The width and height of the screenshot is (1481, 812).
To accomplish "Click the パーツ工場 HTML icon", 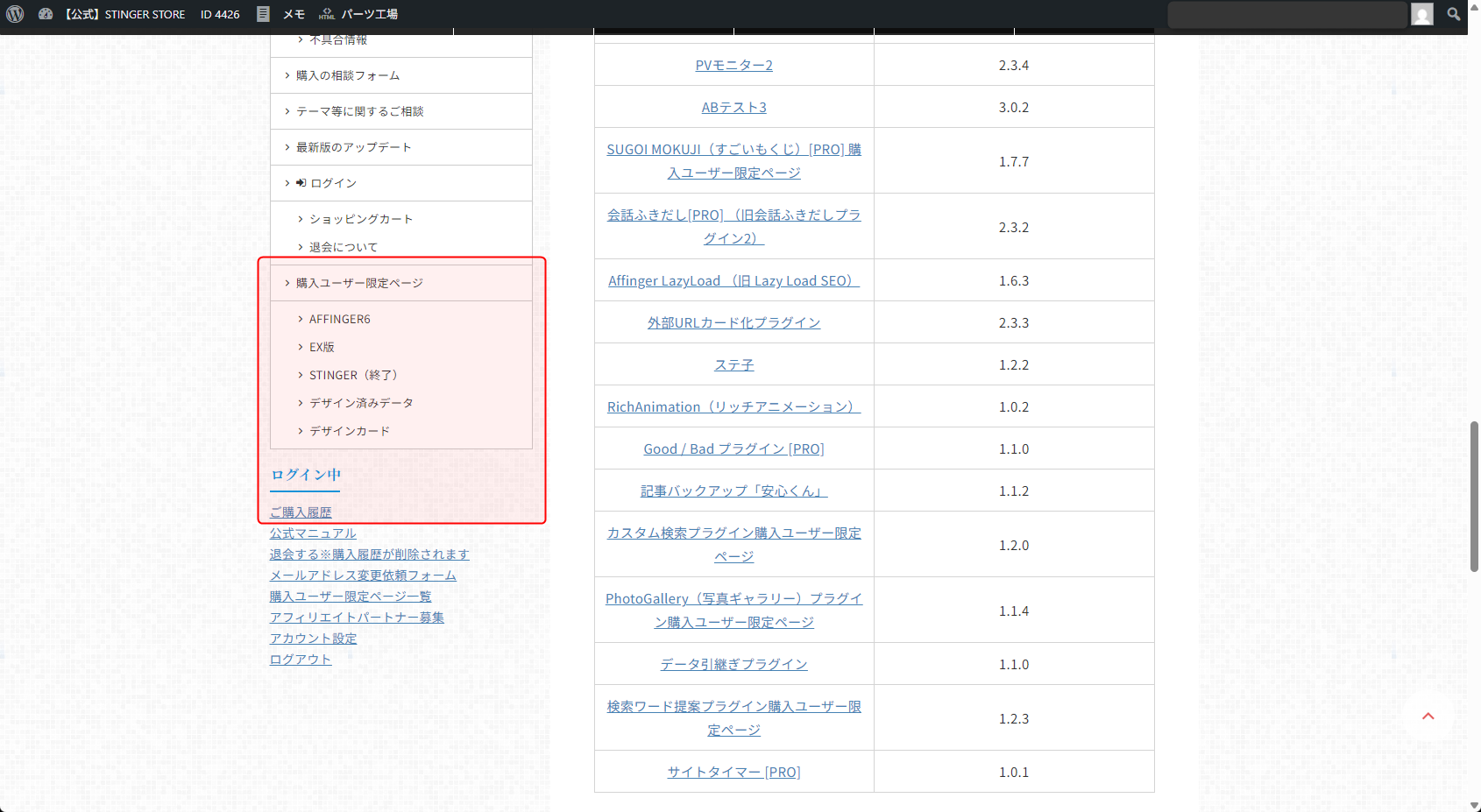I will (x=327, y=14).
